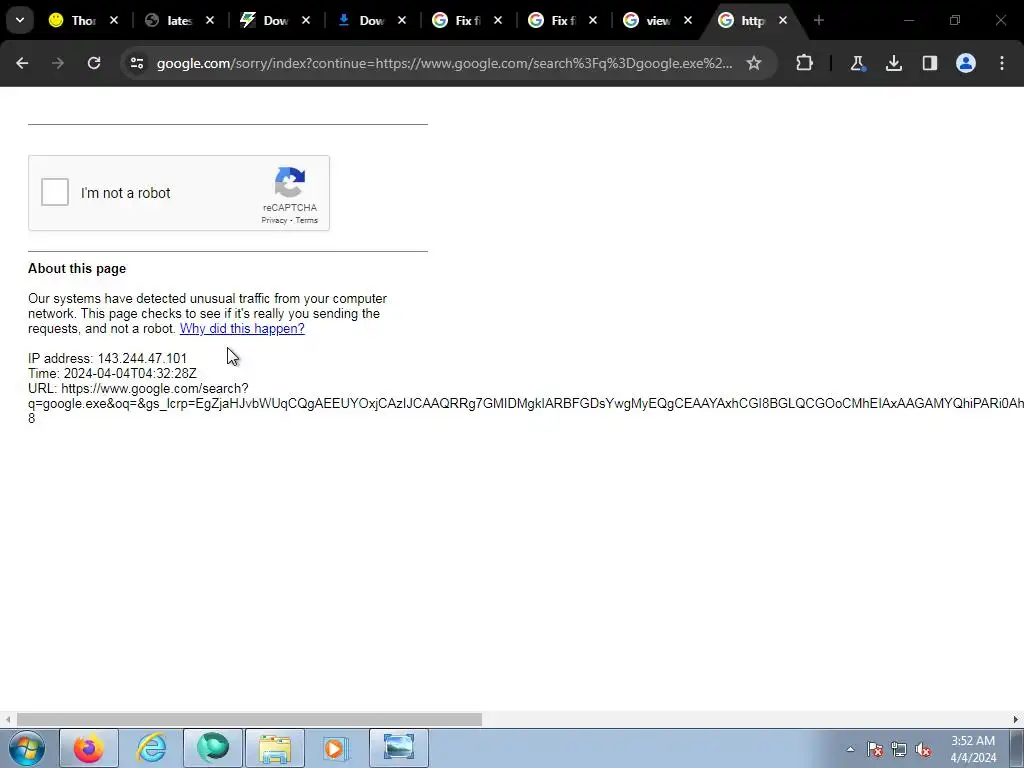The width and height of the screenshot is (1024, 768).
Task: Open Windows Media Player on taskbar
Action: pos(336,748)
